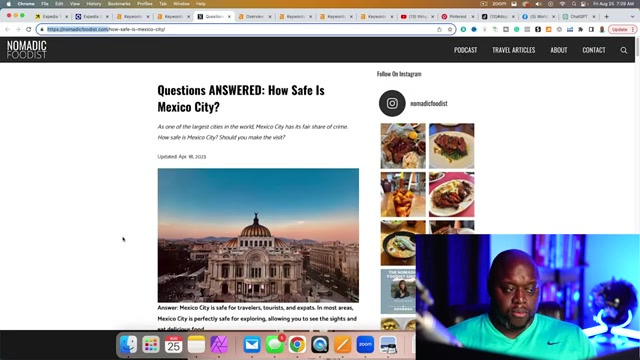Image resolution: width=640 pixels, height=360 pixels.
Task: Click the Instagram logo circle
Action: point(392,103)
